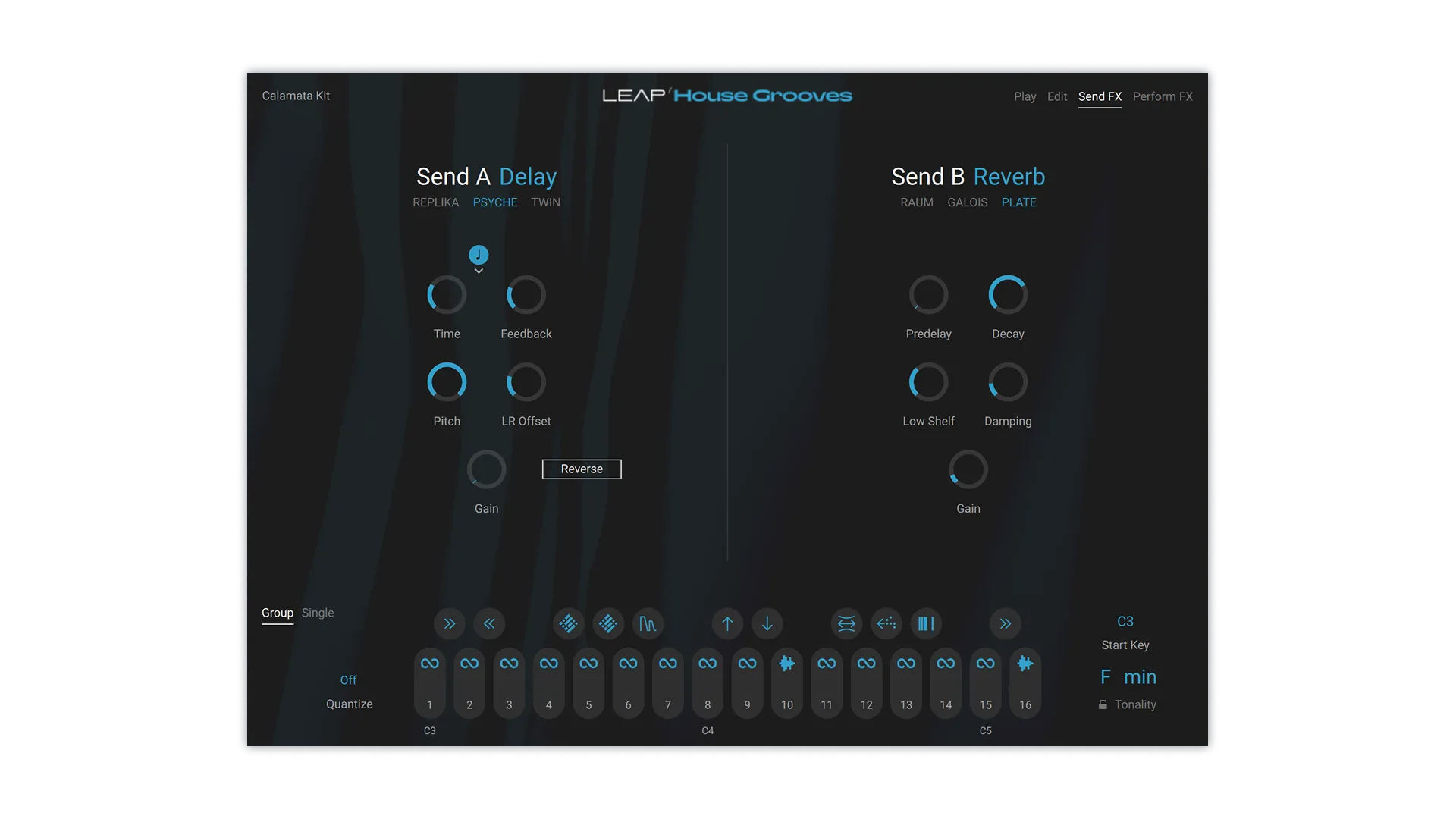Image resolution: width=1456 pixels, height=819 pixels.
Task: Switch to the Perform FX tab
Action: [x=1163, y=96]
